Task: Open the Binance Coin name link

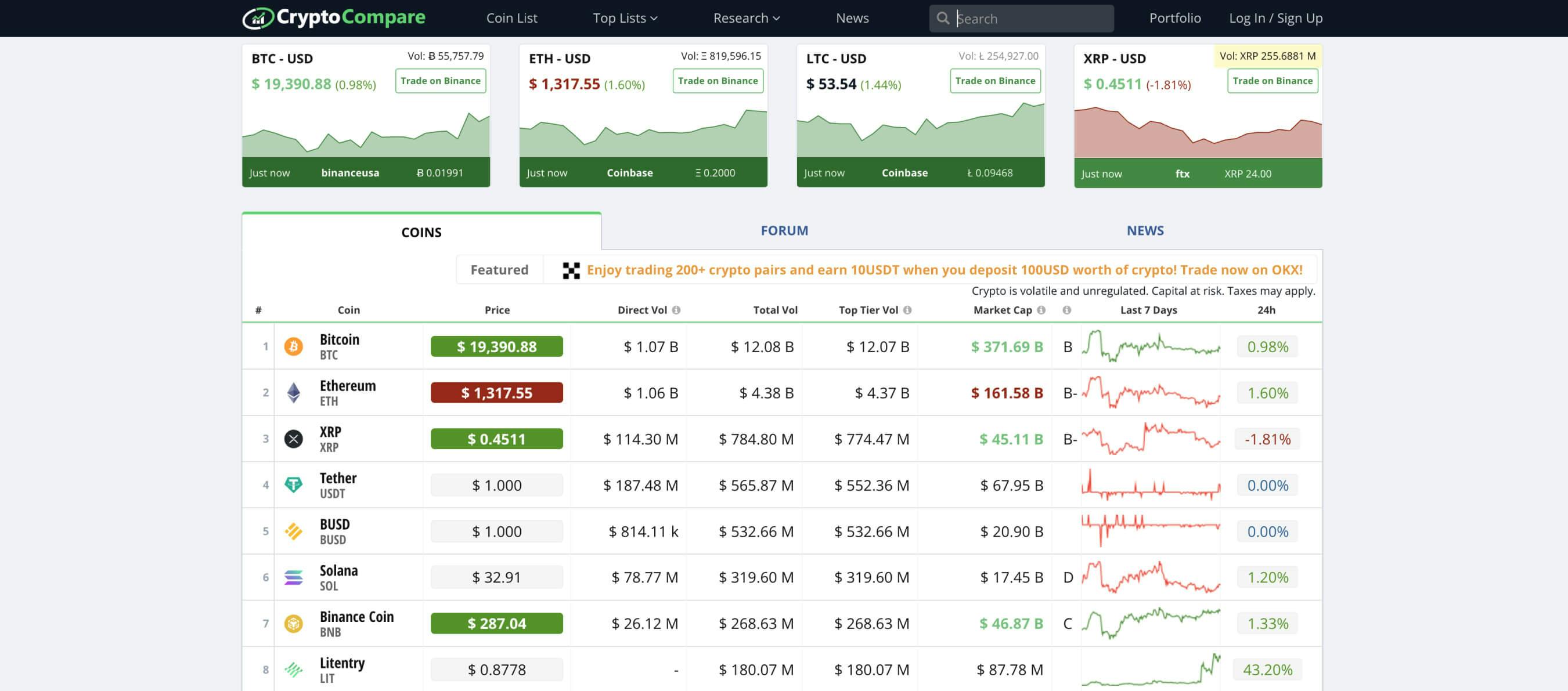Action: click(356, 617)
